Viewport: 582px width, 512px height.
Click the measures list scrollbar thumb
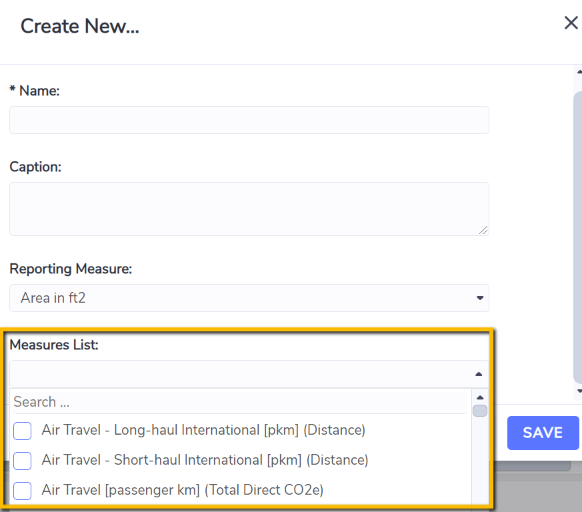480,411
